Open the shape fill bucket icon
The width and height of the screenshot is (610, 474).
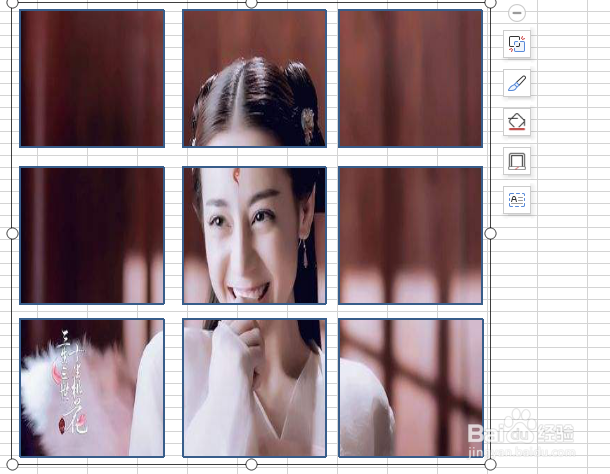click(x=517, y=122)
